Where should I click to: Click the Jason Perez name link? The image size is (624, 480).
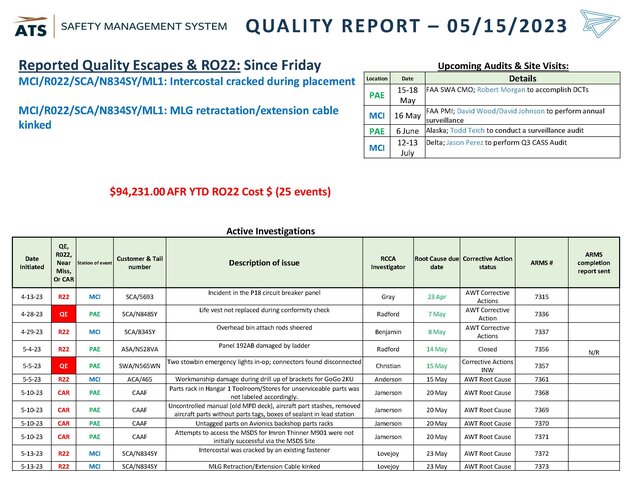[x=465, y=142]
